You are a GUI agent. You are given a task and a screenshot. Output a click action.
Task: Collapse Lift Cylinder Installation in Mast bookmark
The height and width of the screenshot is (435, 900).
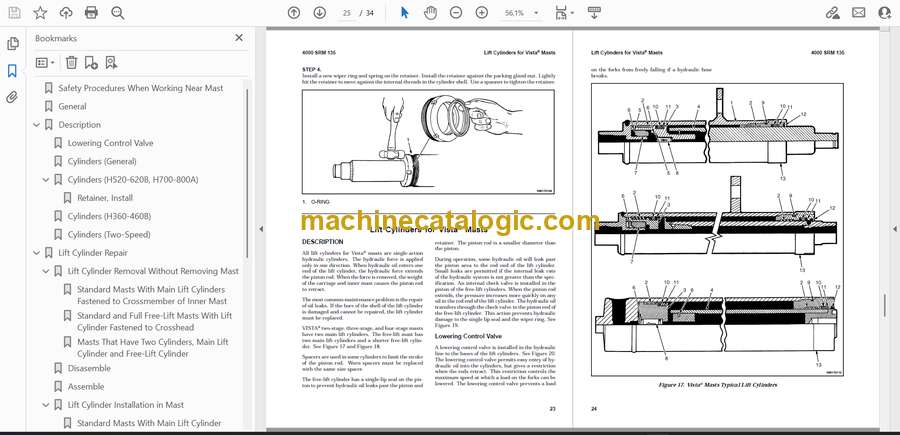pyautogui.click(x=46, y=405)
